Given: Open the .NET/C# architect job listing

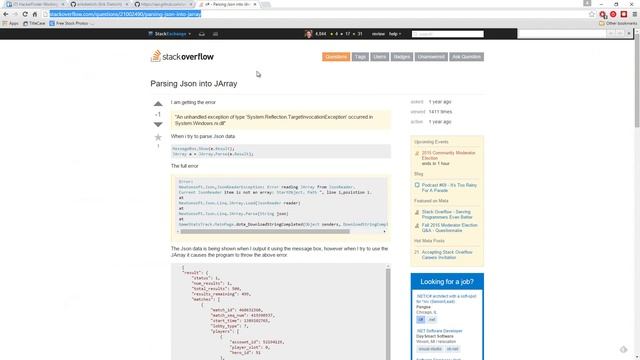Looking at the screenshot, I should [446, 299].
